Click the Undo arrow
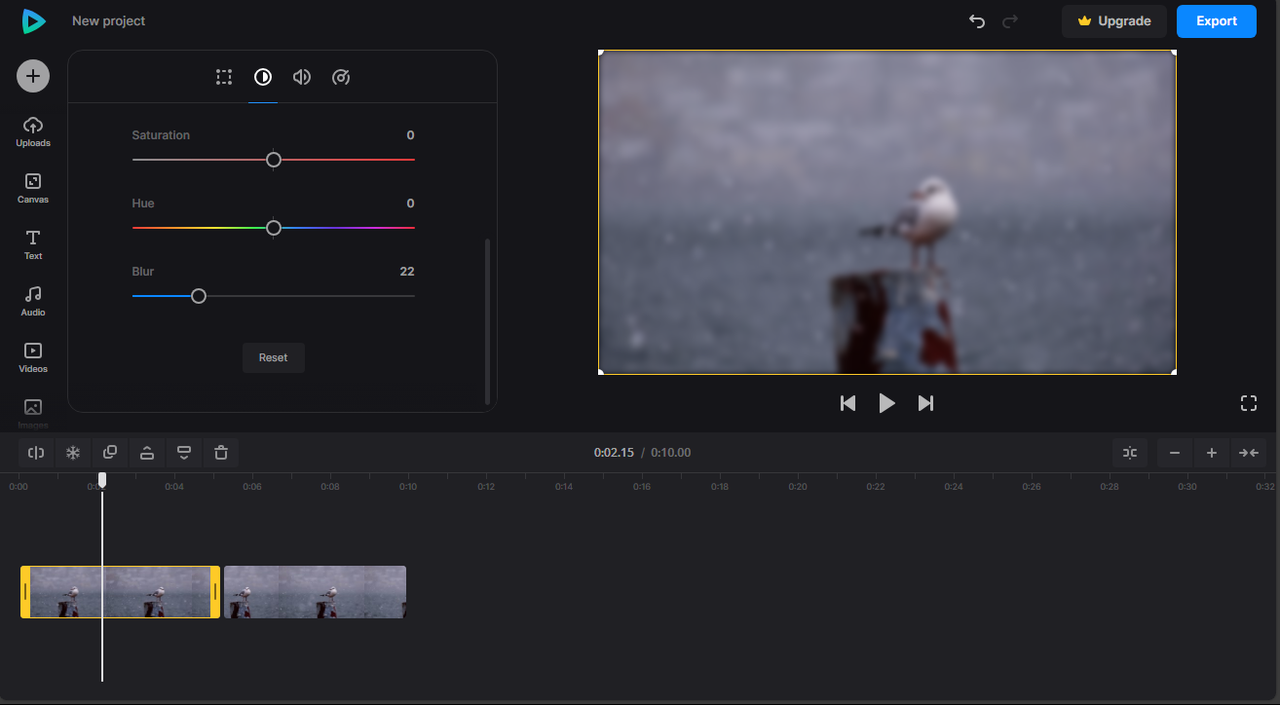This screenshot has width=1280, height=705. point(977,21)
